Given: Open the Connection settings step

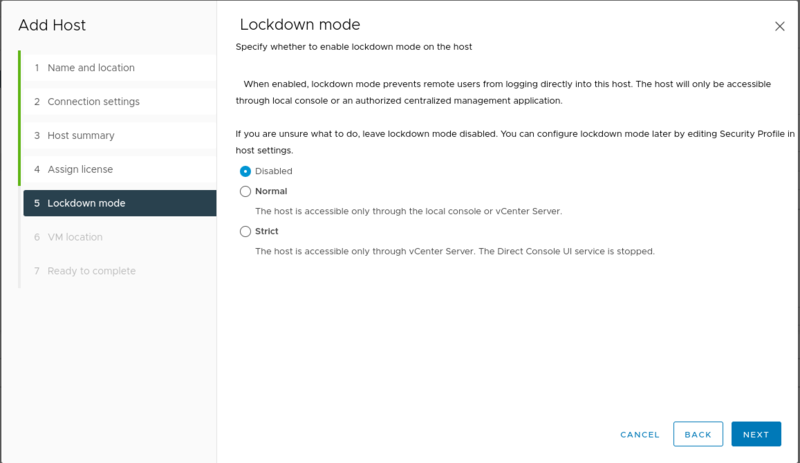Looking at the screenshot, I should (x=93, y=102).
